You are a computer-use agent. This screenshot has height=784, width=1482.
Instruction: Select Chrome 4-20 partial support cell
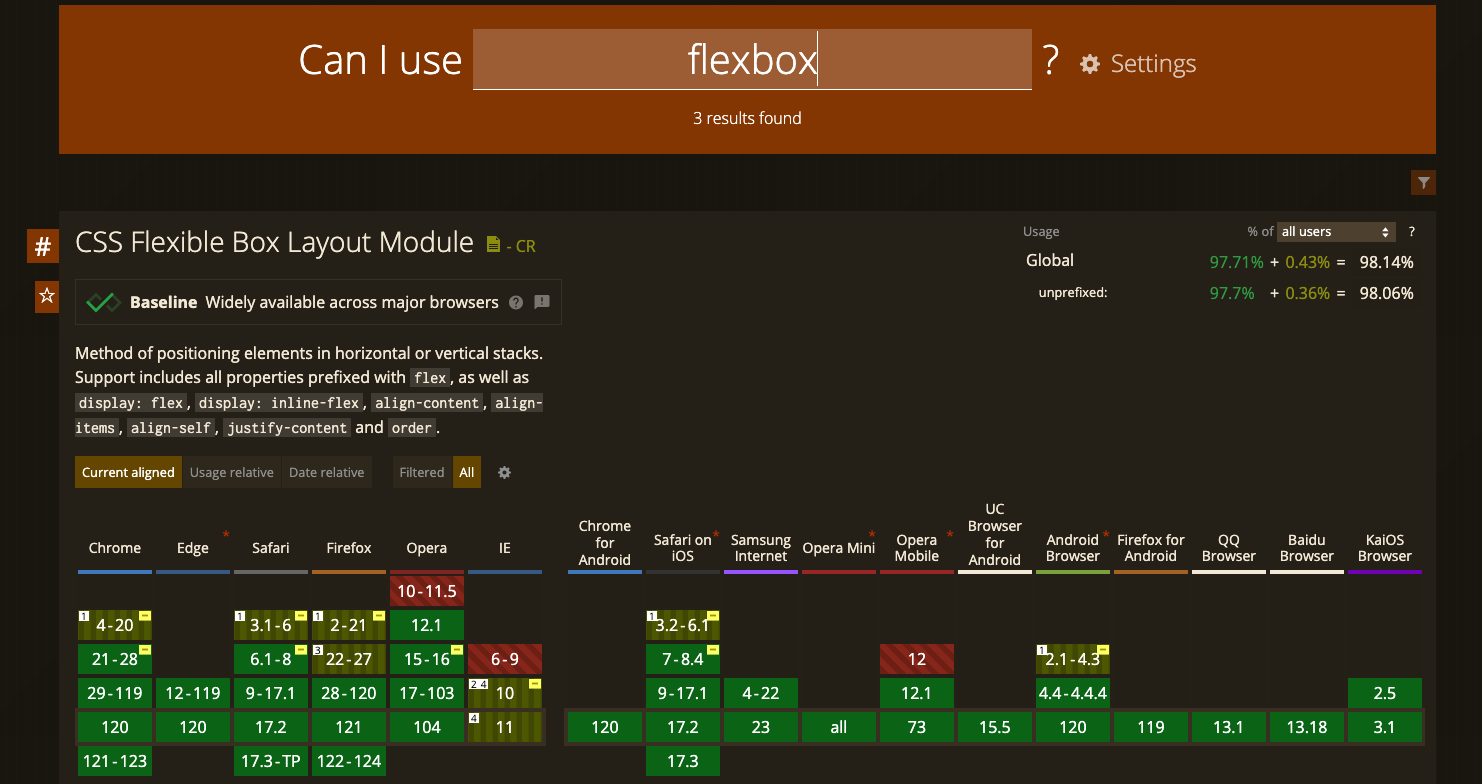coord(115,625)
